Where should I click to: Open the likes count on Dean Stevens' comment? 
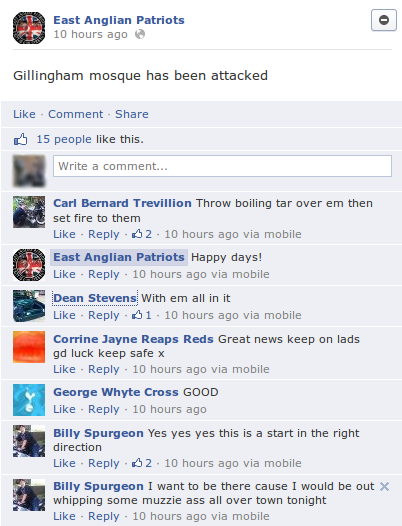pos(142,315)
